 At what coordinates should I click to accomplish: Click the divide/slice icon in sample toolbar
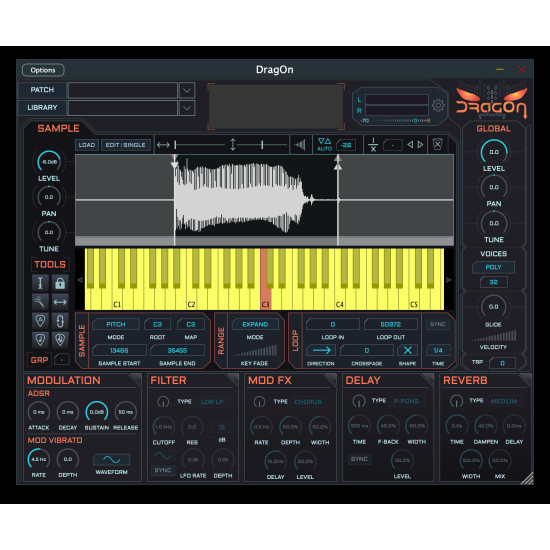(373, 145)
